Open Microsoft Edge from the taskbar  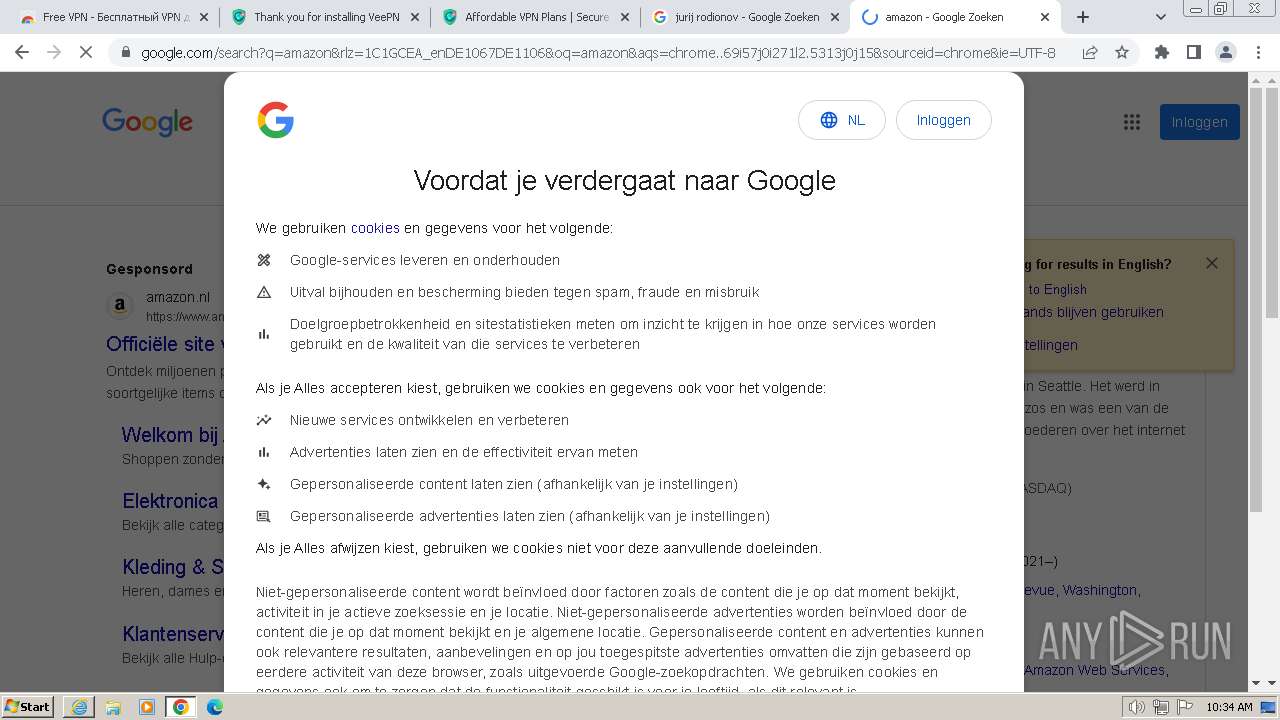click(214, 707)
